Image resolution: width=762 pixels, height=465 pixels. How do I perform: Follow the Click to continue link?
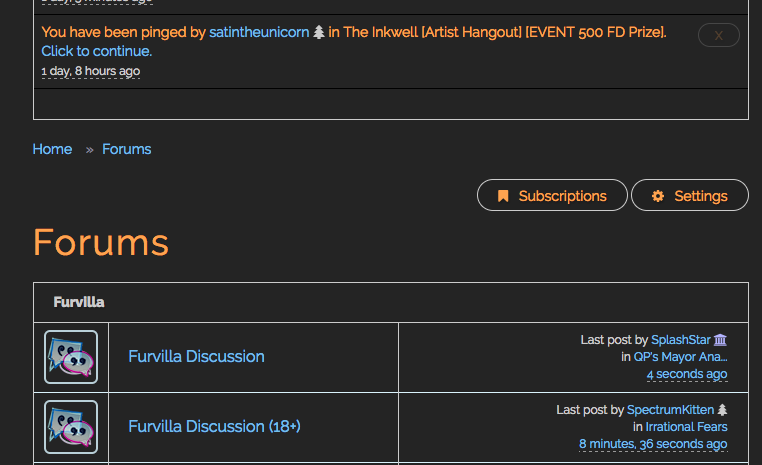click(x=97, y=51)
